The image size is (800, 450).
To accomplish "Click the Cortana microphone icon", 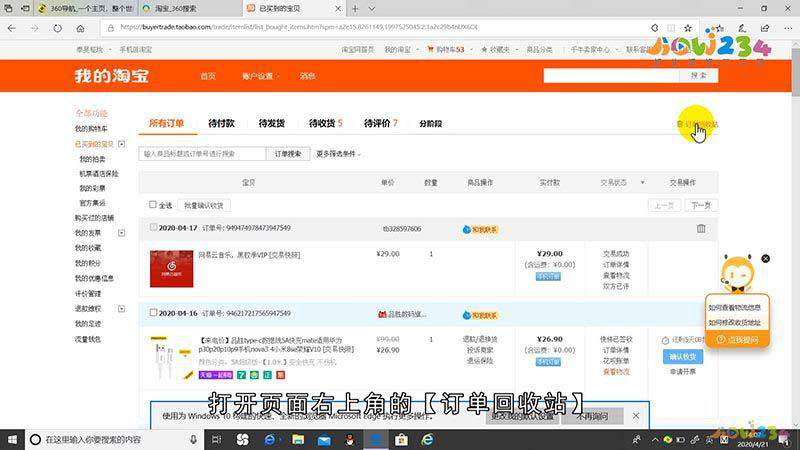I will (x=193, y=439).
